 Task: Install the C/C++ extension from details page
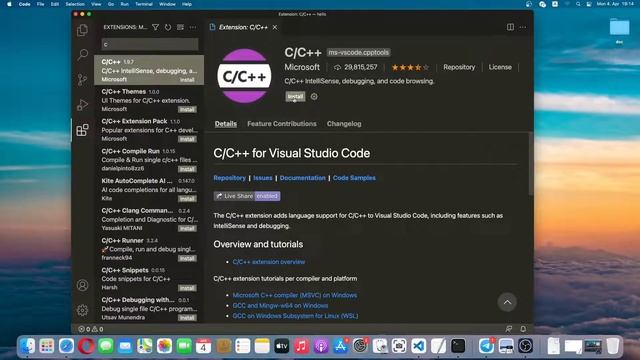click(295, 97)
